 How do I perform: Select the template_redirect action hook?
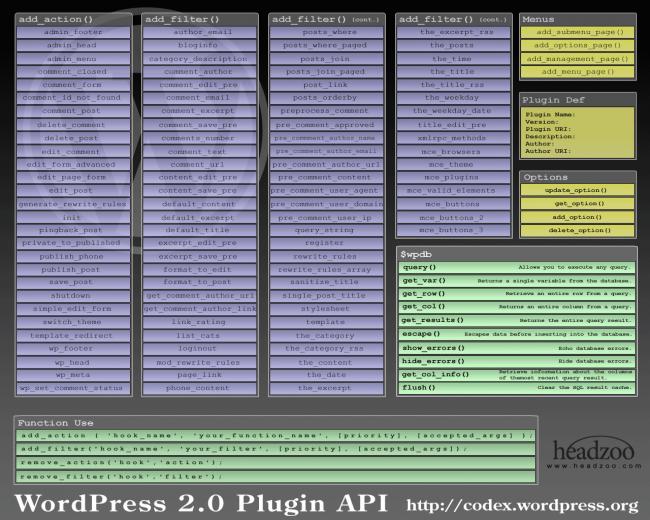coord(73,335)
